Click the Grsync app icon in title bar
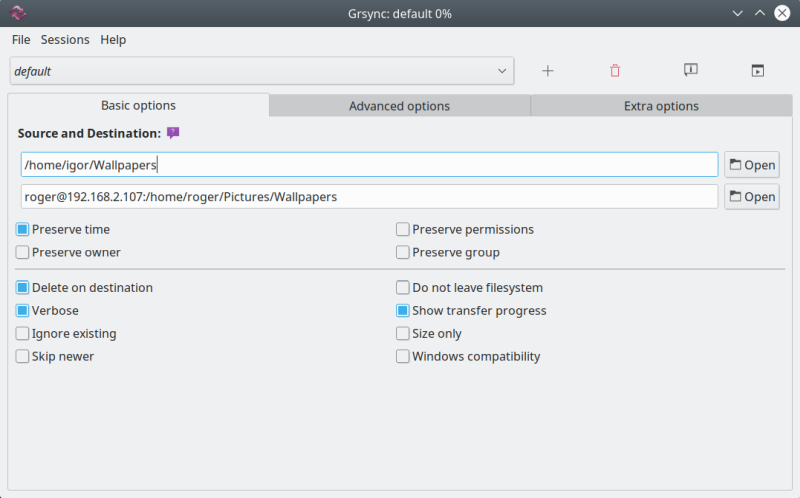This screenshot has width=800, height=498. tap(19, 13)
